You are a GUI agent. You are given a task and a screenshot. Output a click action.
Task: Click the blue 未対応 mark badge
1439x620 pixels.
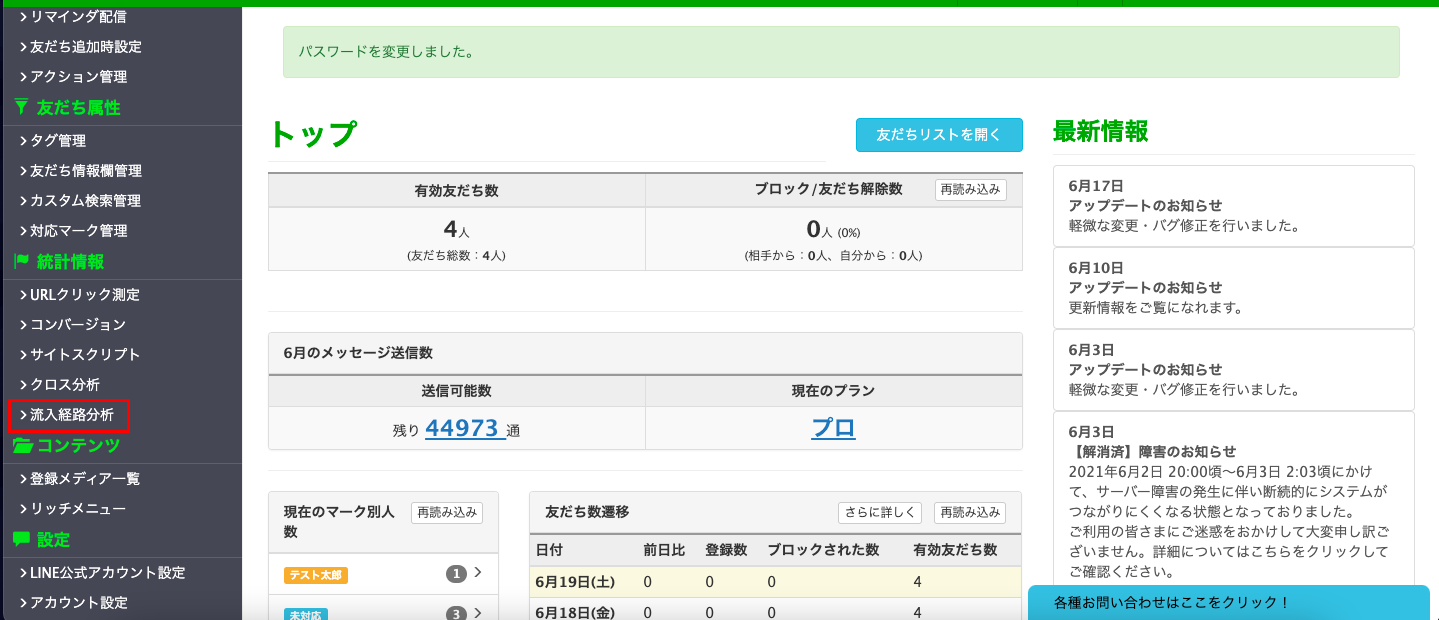(x=306, y=614)
